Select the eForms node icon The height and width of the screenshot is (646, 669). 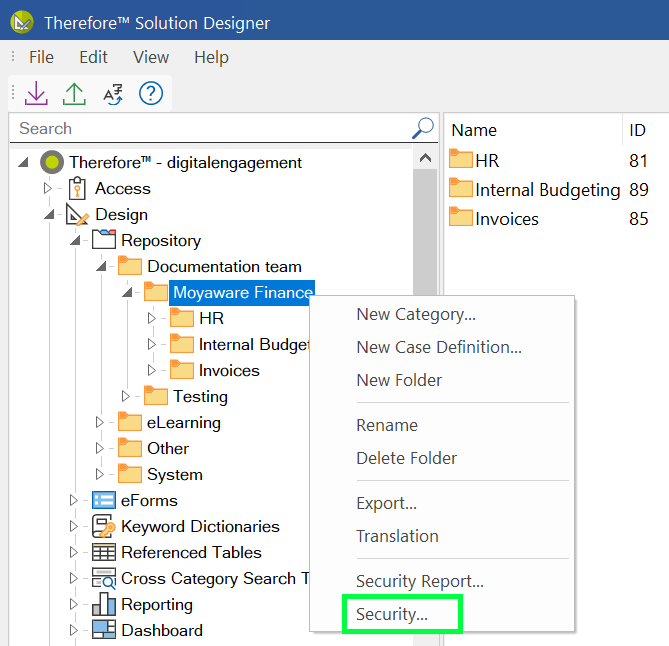(103, 501)
